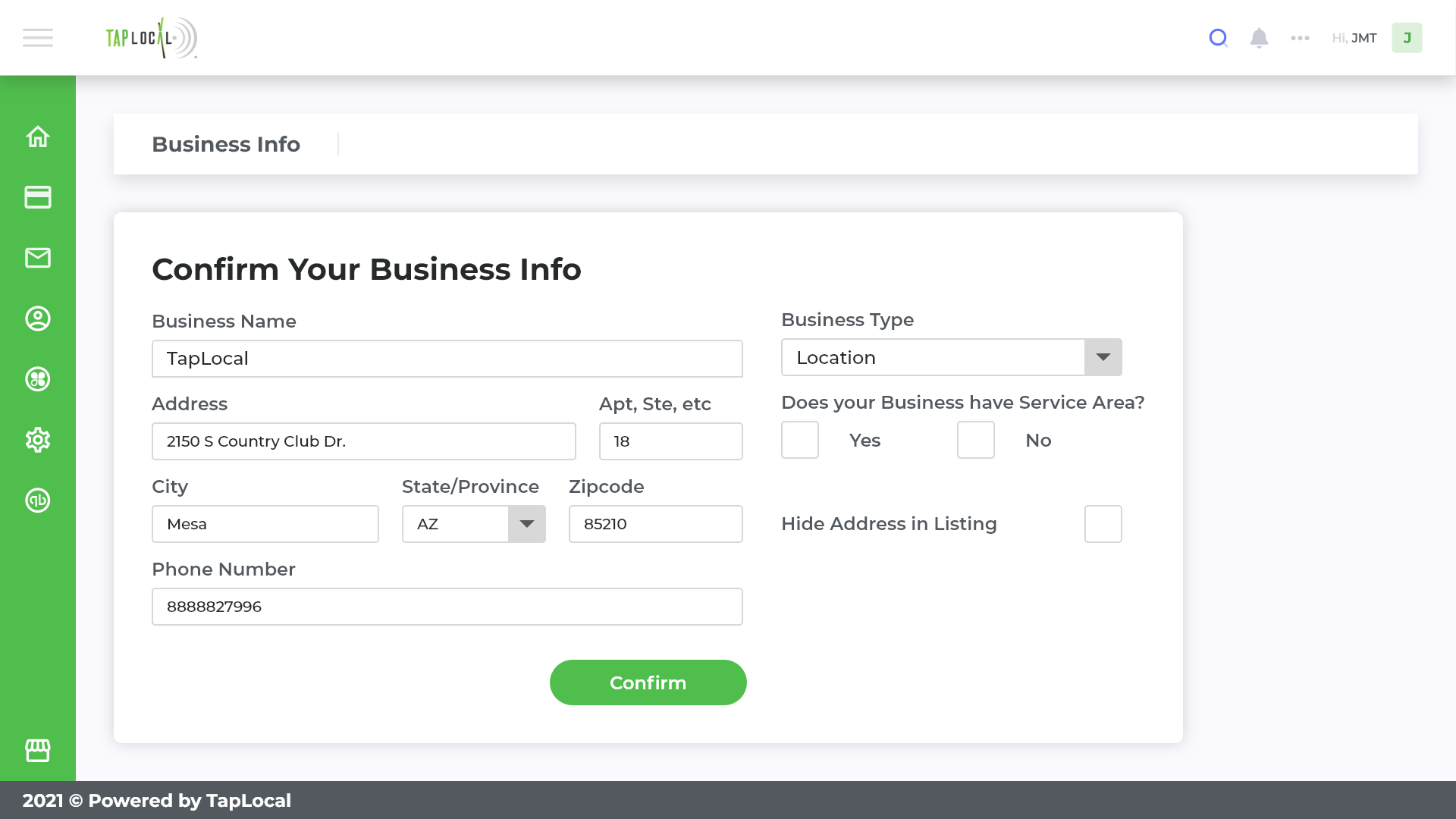Open the notifications bell
The width and height of the screenshot is (1456, 819).
click(x=1259, y=38)
